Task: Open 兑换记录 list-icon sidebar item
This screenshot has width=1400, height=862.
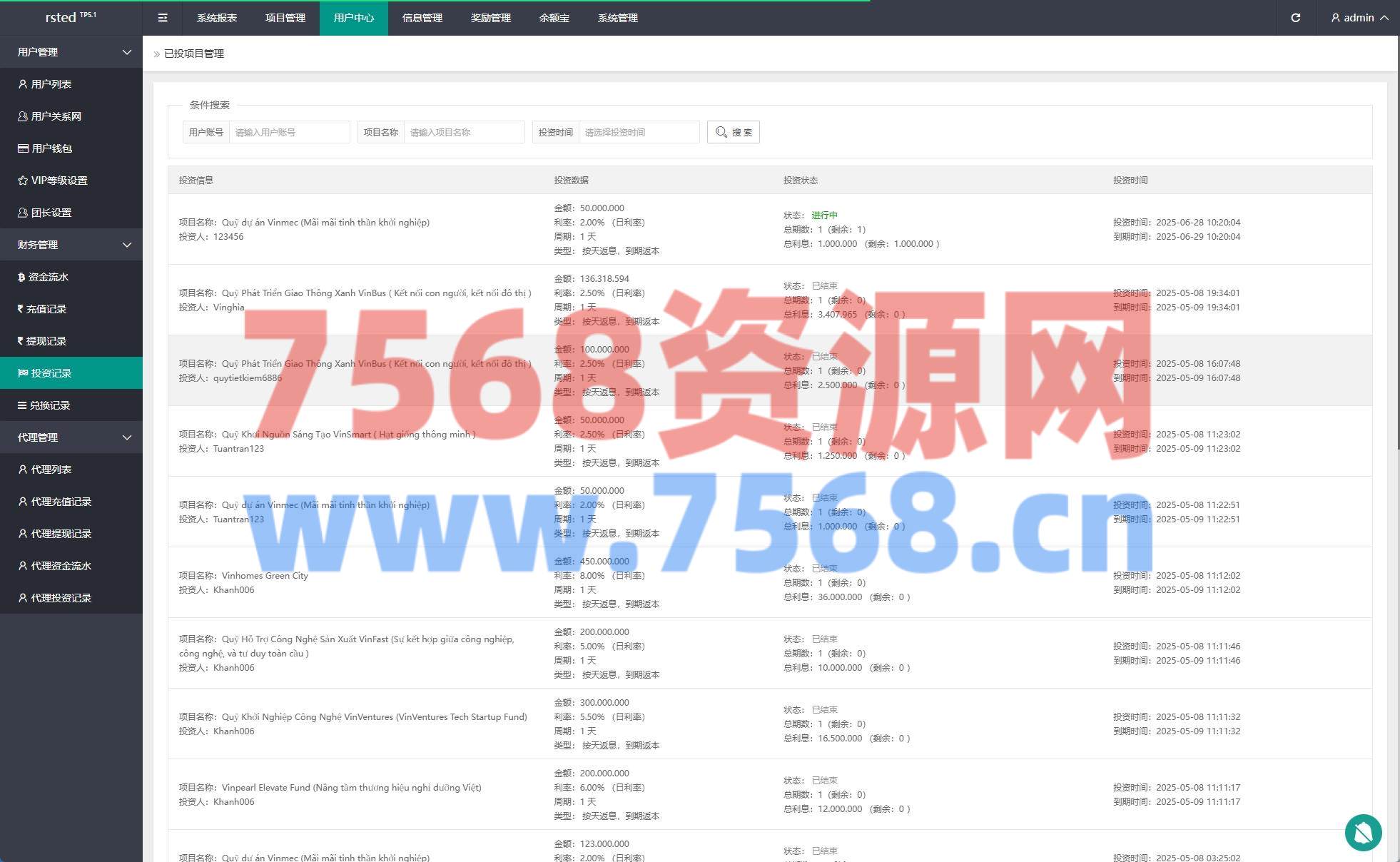Action: pyautogui.click(x=49, y=405)
